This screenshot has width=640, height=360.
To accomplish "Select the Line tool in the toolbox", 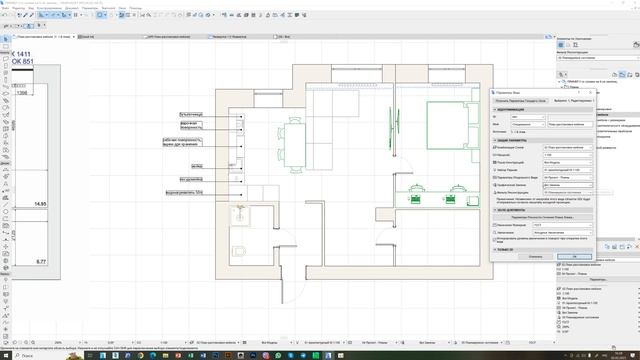I will [x=6, y=204].
